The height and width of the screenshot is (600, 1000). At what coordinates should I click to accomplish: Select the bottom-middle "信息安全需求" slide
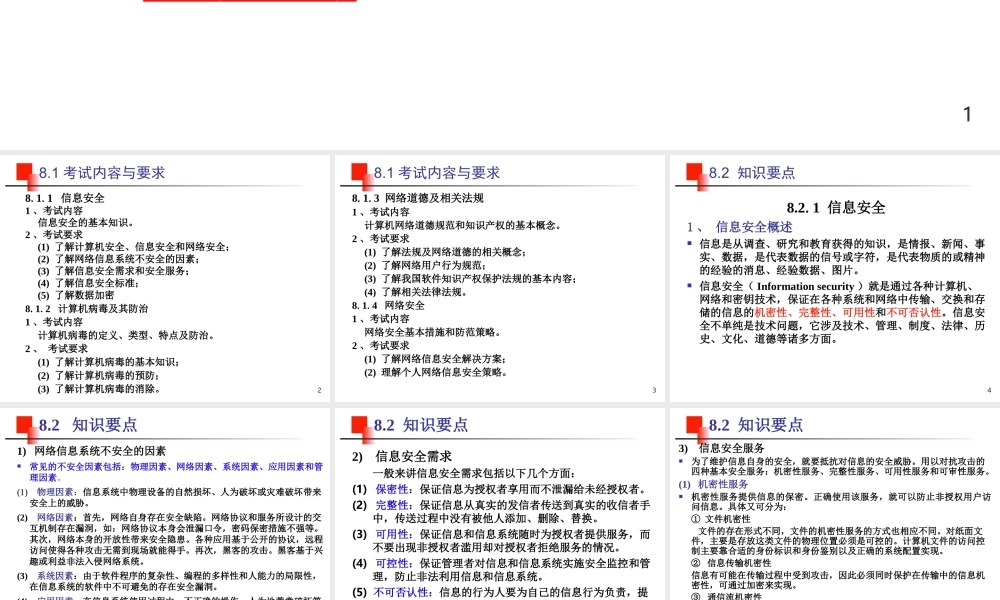(x=500, y=500)
